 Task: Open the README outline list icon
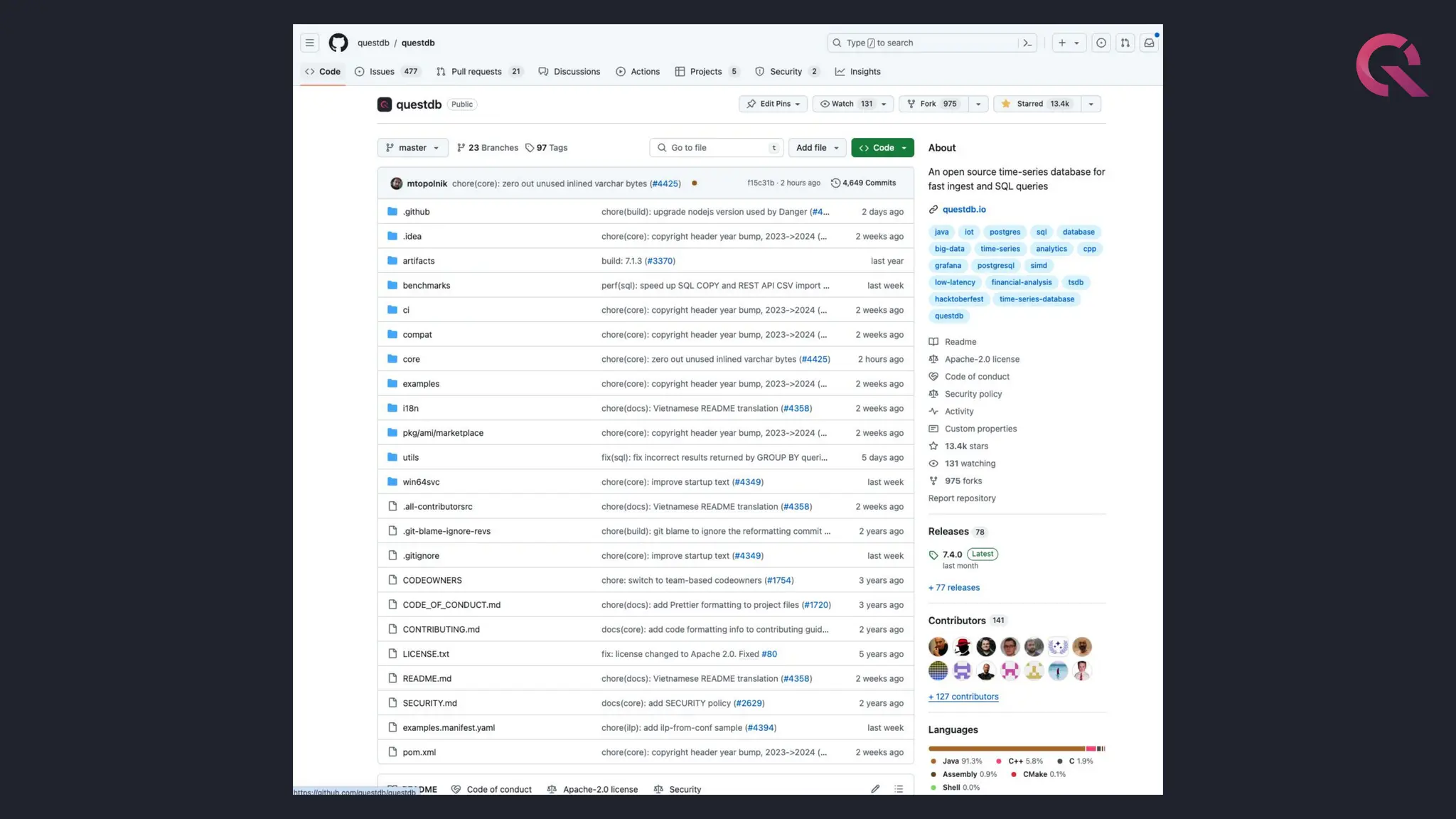[899, 788]
